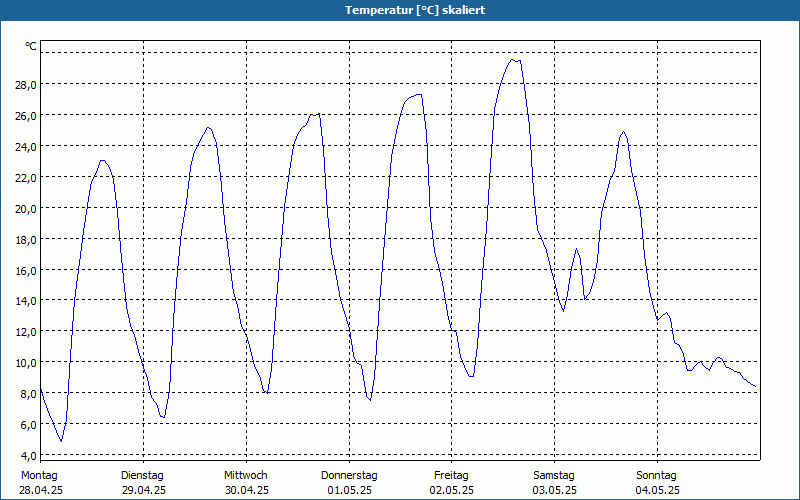This screenshot has height=500, width=800.
Task: Click the 4,0 axis label
Action: [x=28, y=456]
